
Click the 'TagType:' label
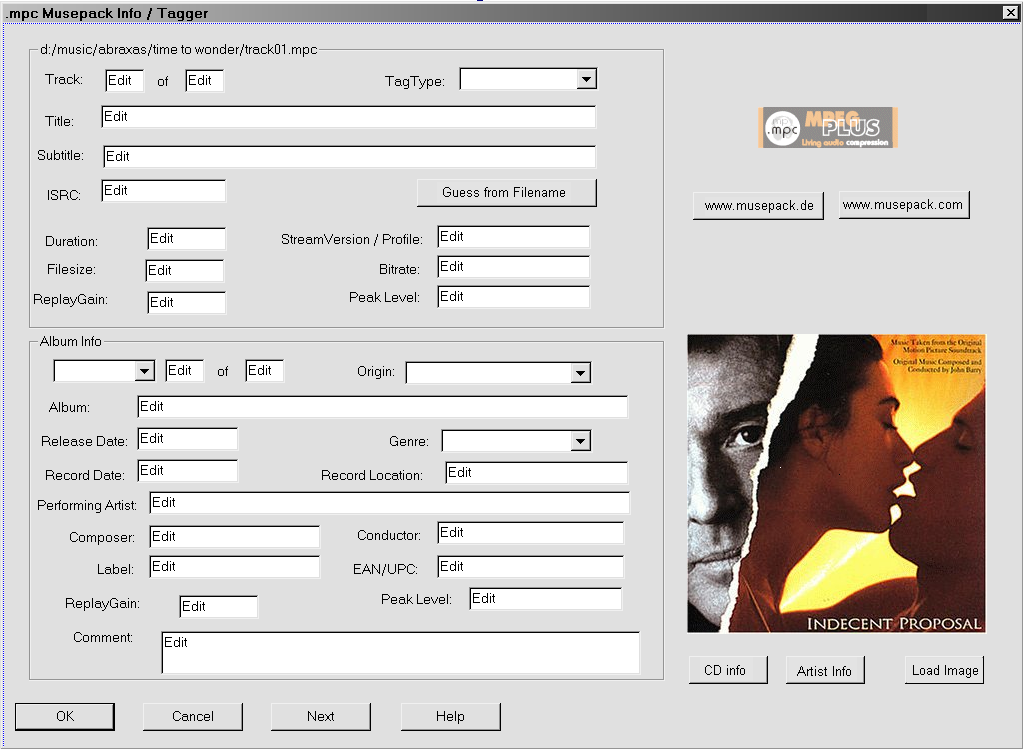(x=415, y=82)
